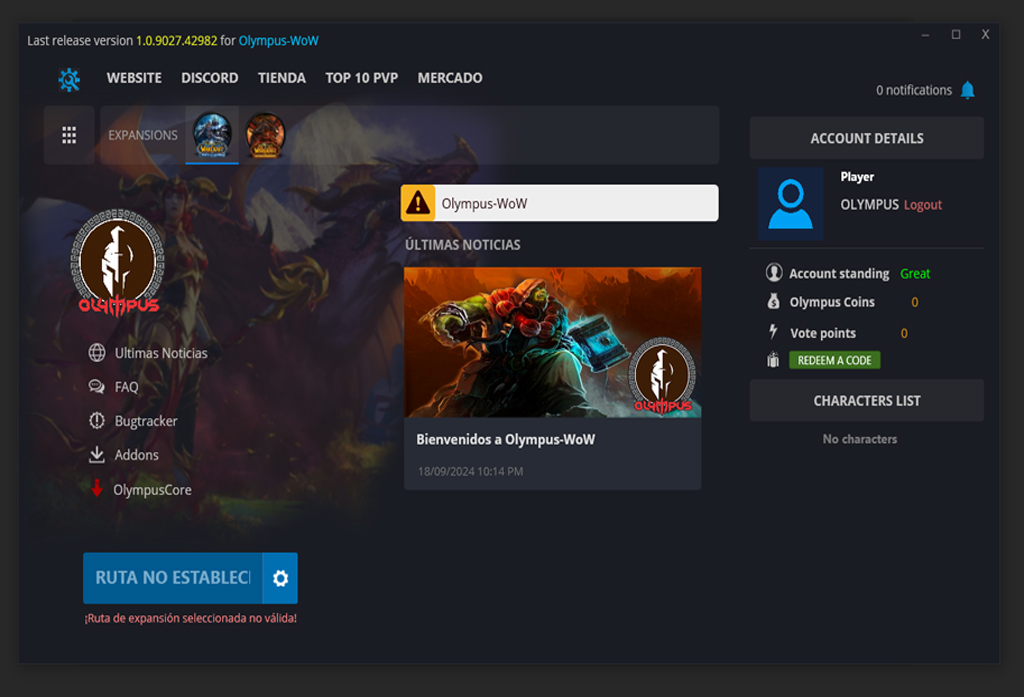Select the Wrath of the Lich King expansion icon
Viewport: 1024px width, 697px height.
pos(212,134)
